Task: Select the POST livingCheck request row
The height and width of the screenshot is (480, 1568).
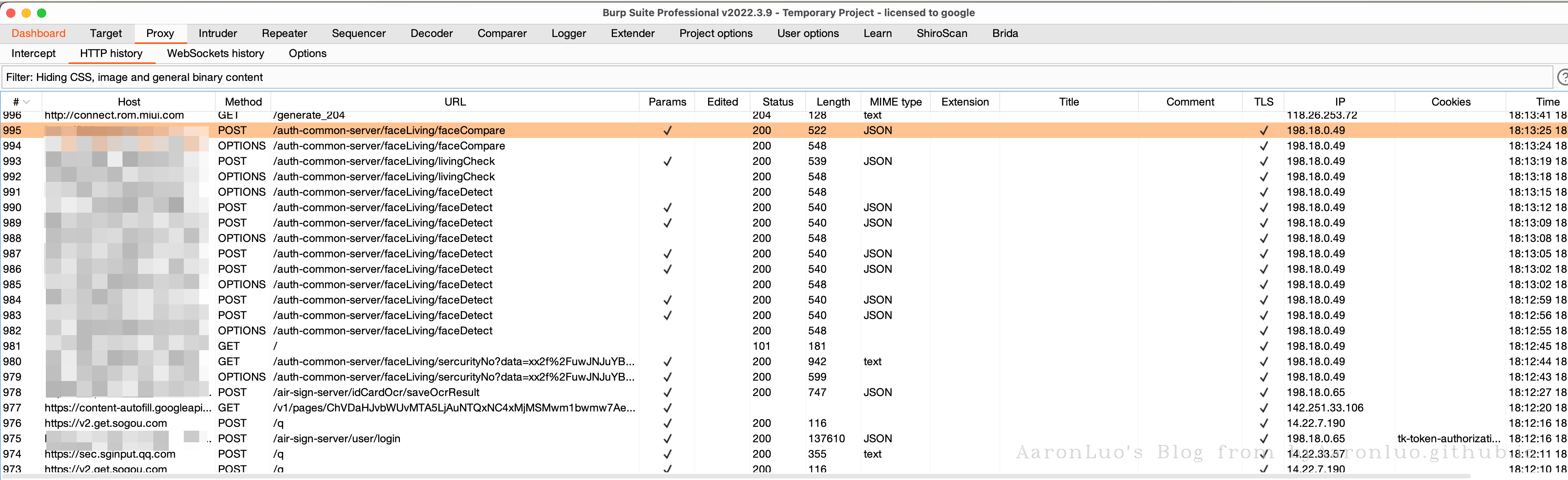Action: (383, 161)
